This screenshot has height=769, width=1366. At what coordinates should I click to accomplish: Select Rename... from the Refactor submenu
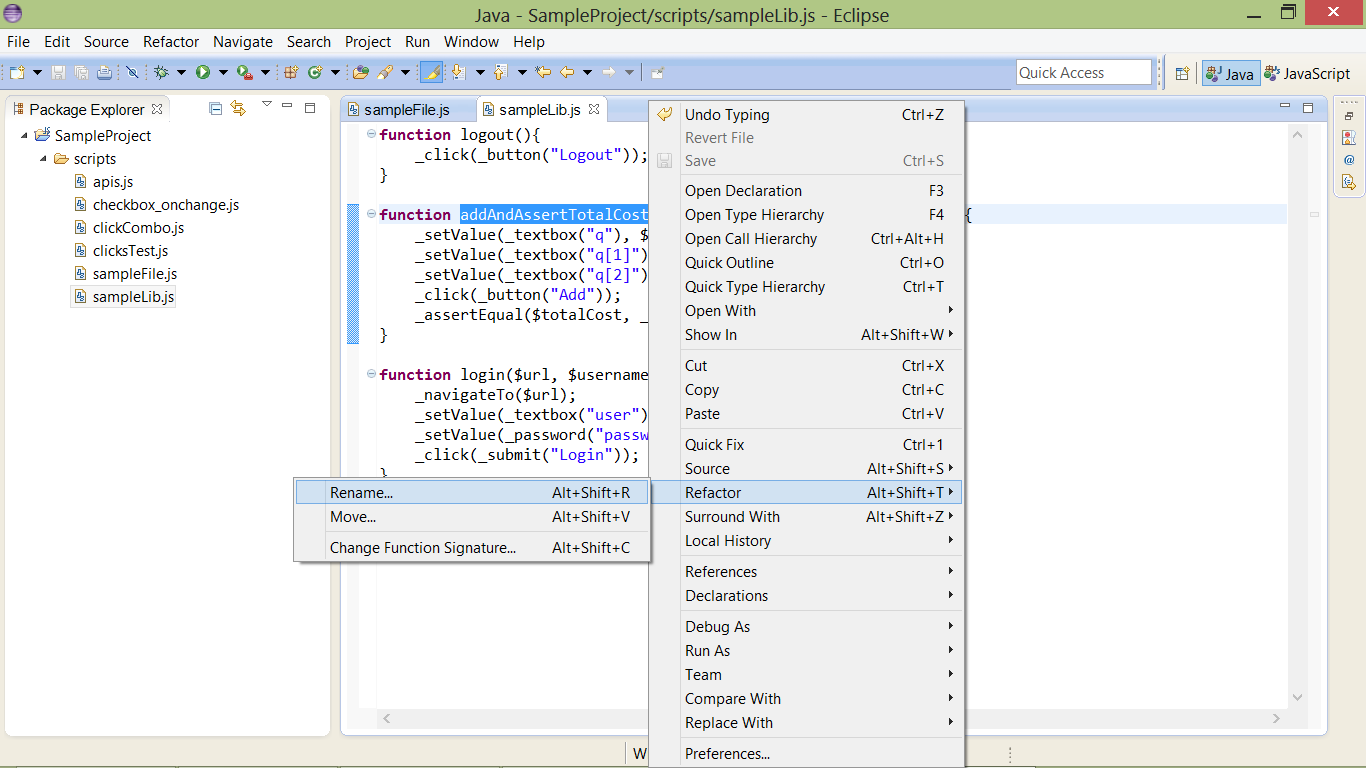click(361, 492)
